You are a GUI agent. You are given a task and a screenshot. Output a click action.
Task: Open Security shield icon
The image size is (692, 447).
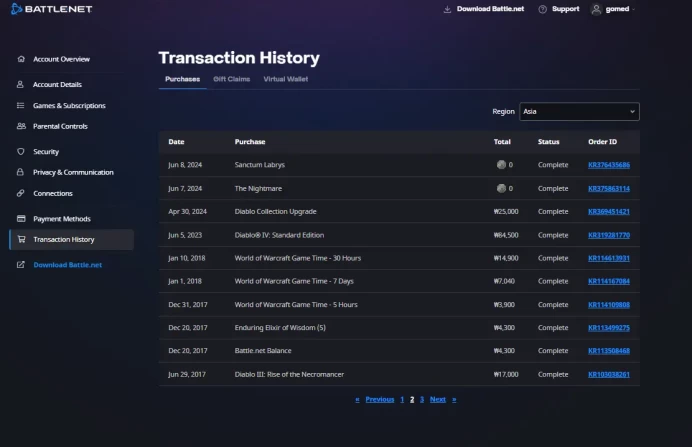pyautogui.click(x=20, y=151)
